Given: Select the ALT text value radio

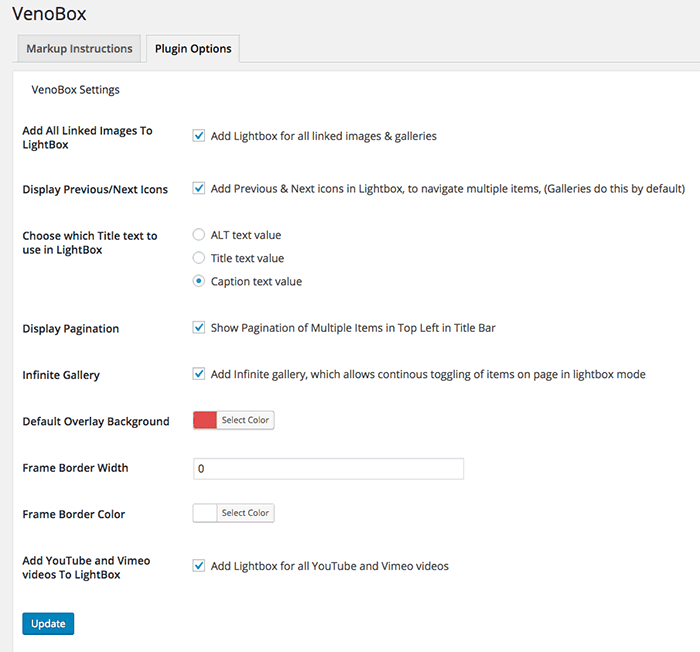Looking at the screenshot, I should point(199,235).
